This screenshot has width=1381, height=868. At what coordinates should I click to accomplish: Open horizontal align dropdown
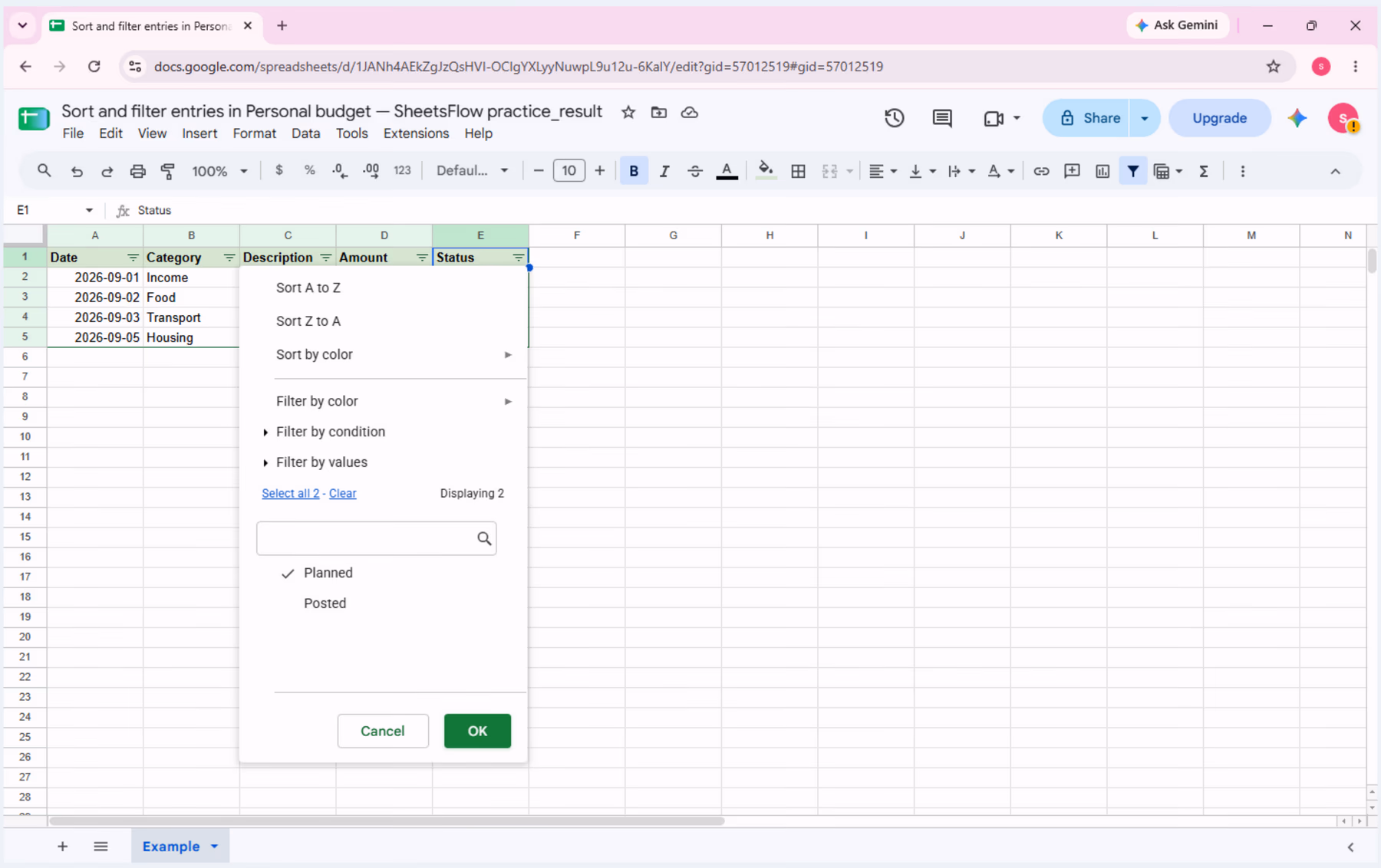(883, 171)
